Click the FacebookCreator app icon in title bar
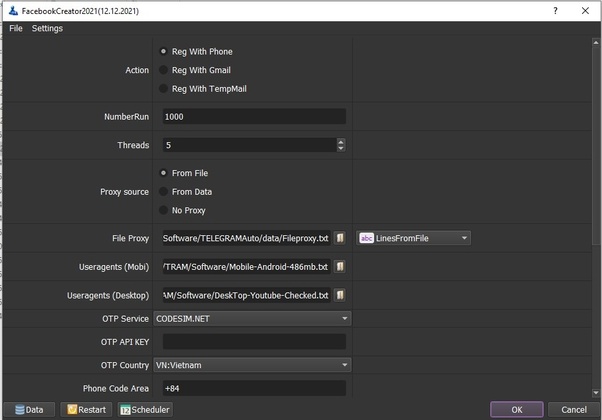 (13, 11)
